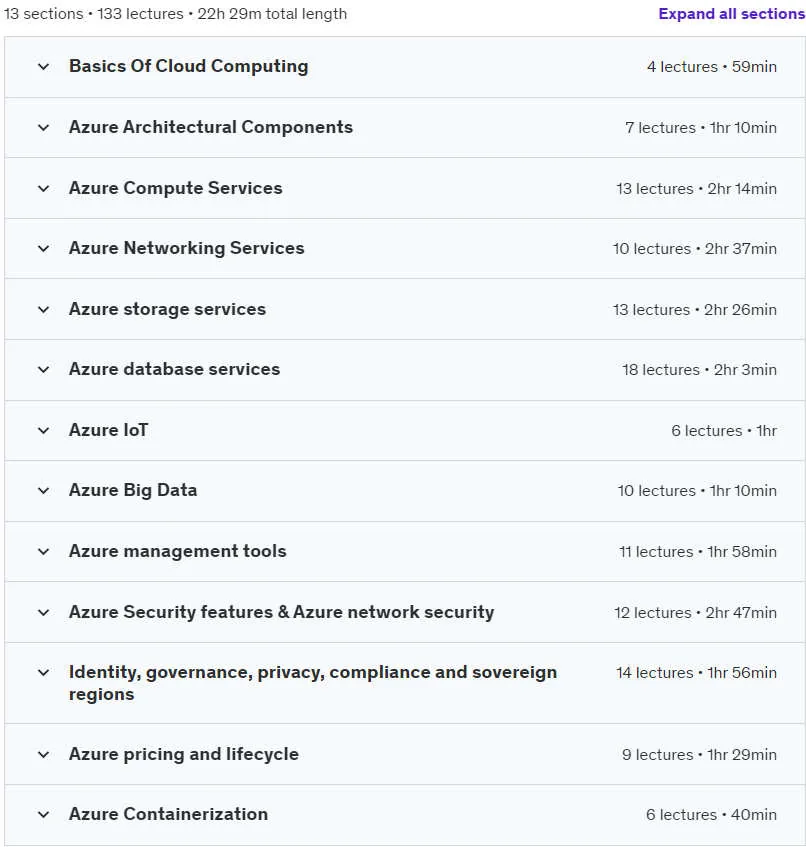Image resolution: width=806 pixels, height=847 pixels.
Task: Expand chevron beside Azure storage services
Action: point(44,310)
